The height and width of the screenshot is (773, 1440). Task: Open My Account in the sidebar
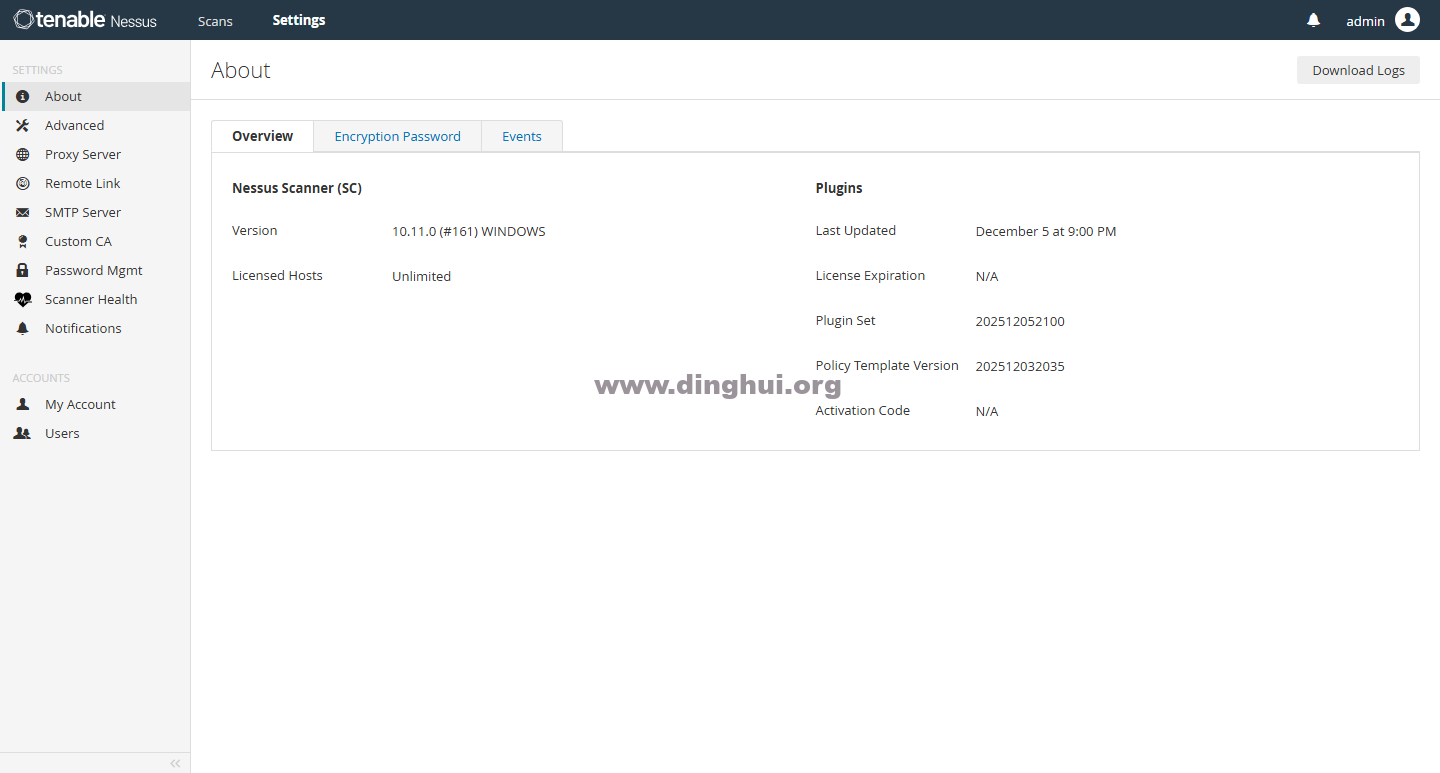click(80, 405)
